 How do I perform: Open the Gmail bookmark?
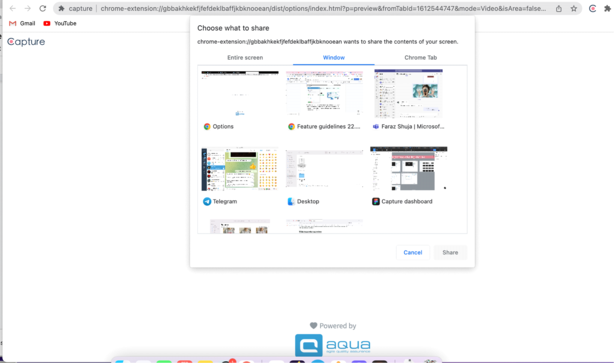pos(22,23)
